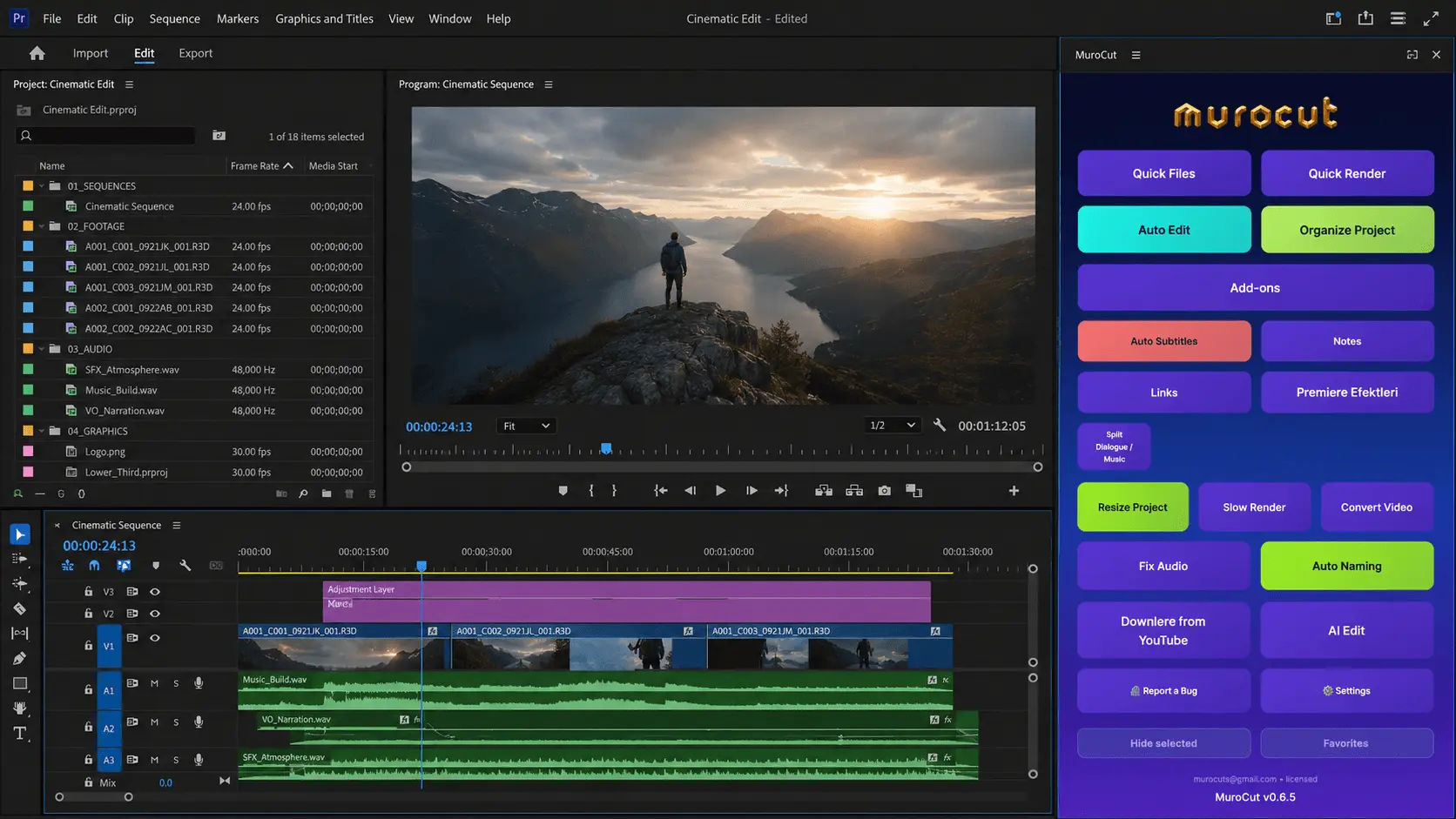Screen dimensions: 1456x819
Task: Open the Program monitor panel menu
Action: [549, 84]
